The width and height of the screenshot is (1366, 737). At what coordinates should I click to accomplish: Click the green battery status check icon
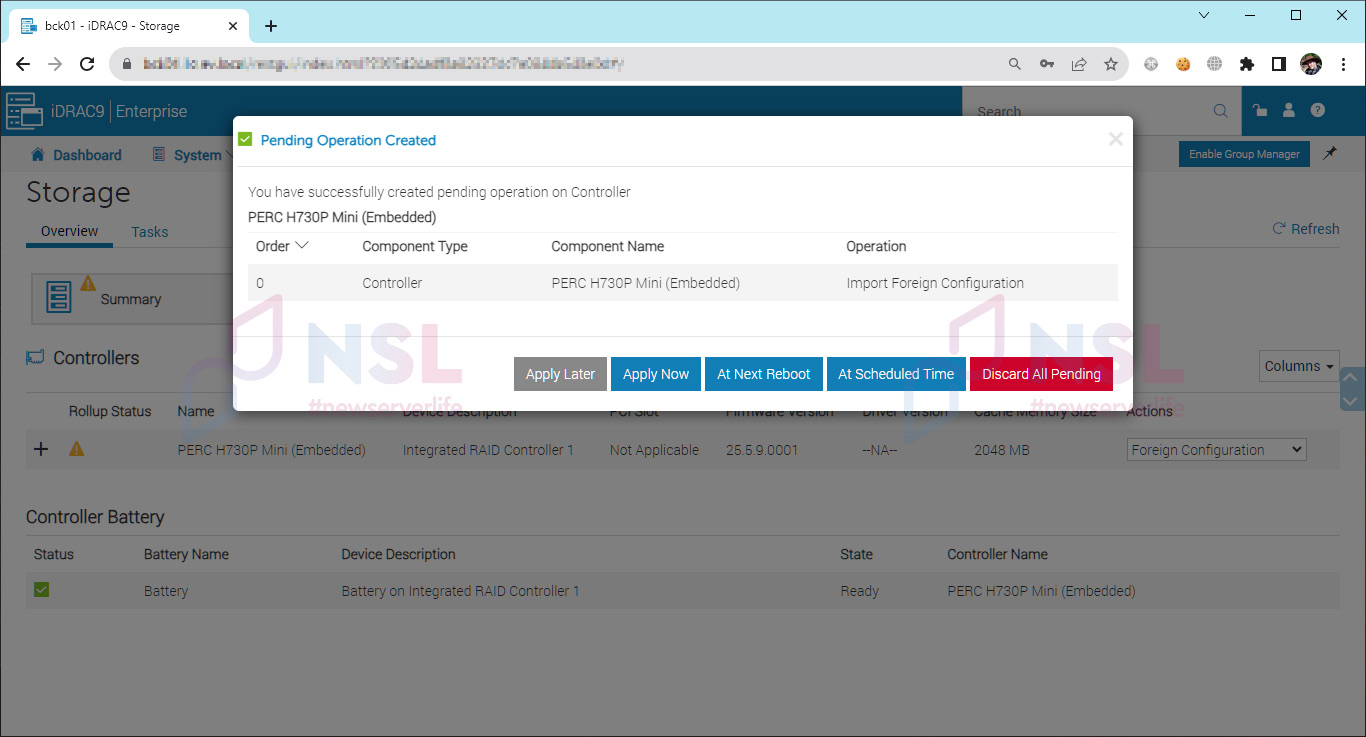pos(41,590)
